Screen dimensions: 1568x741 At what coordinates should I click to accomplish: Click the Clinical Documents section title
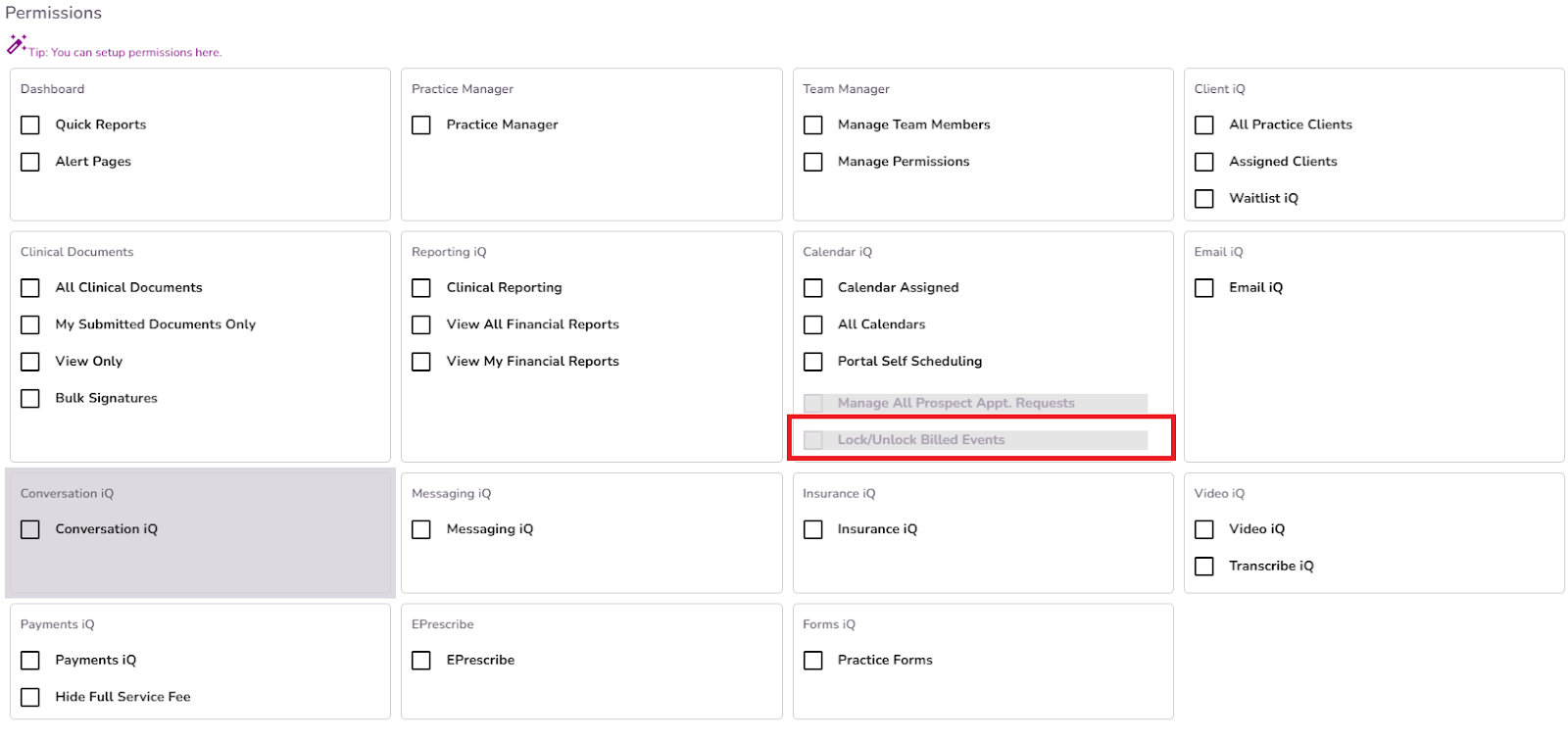pos(77,252)
